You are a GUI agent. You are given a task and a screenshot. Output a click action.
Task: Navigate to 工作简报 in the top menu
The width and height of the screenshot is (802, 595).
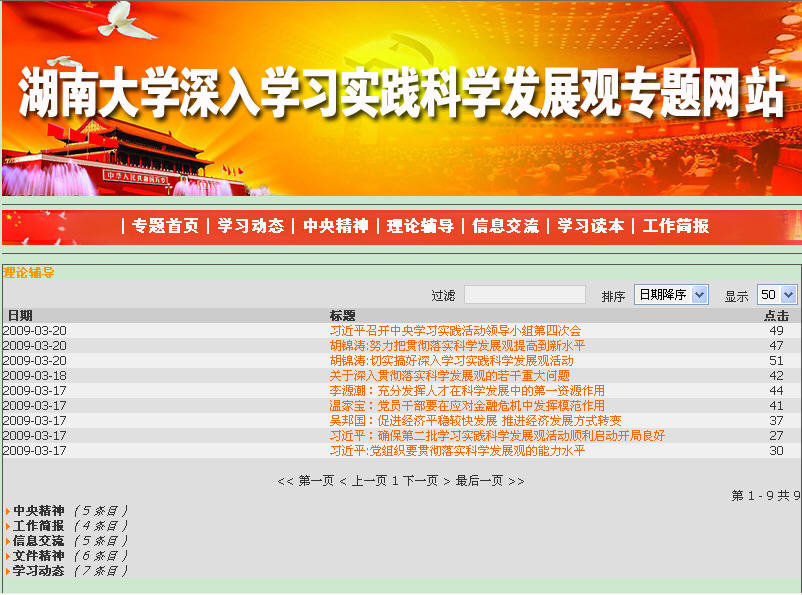click(x=675, y=226)
